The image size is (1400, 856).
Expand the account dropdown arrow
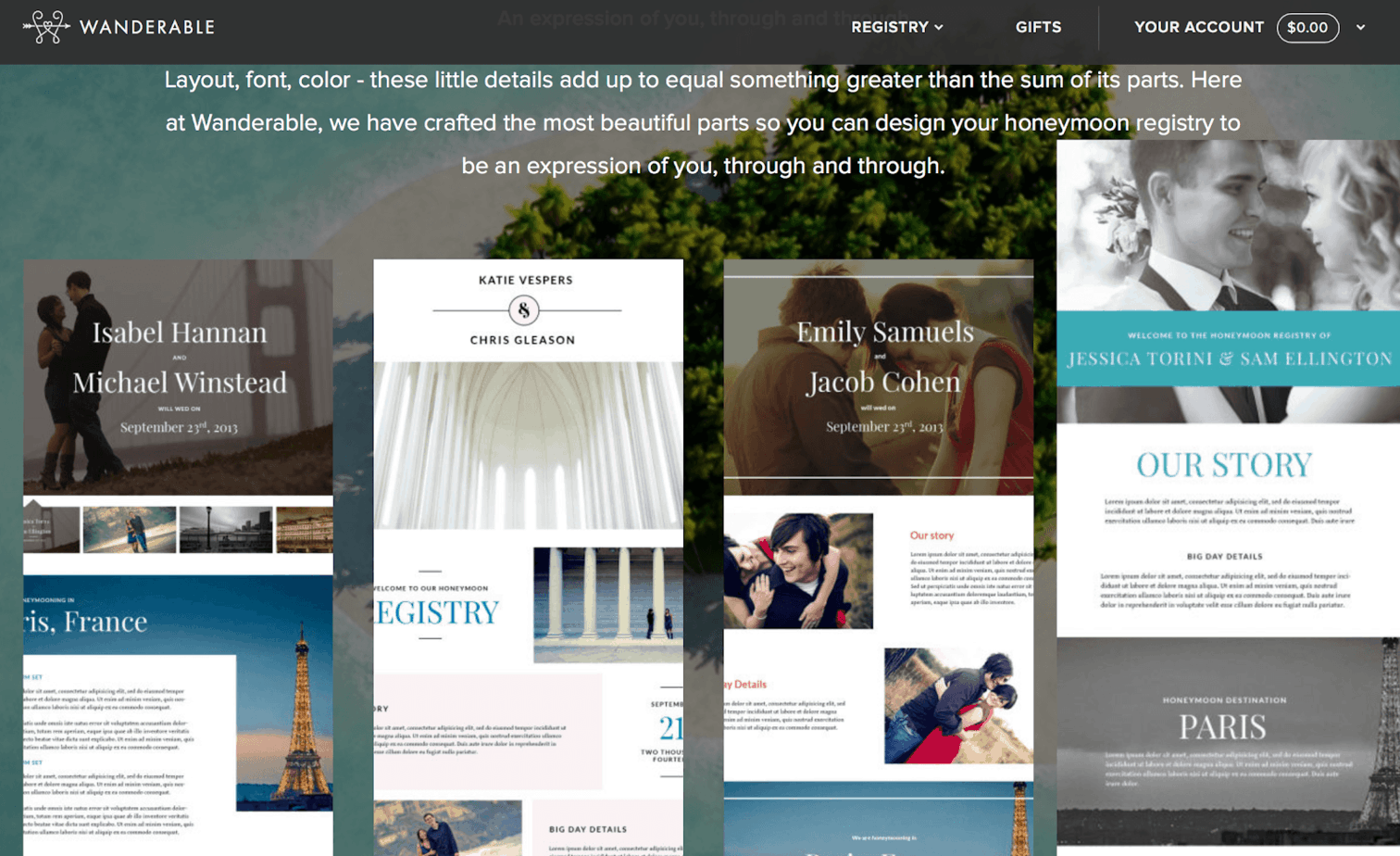pyautogui.click(x=1360, y=28)
